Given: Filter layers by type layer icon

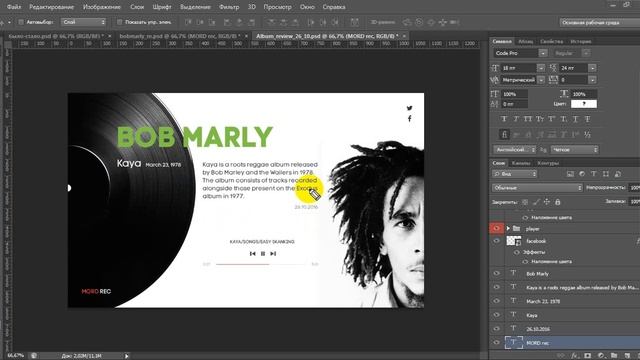Looking at the screenshot, I should click(x=594, y=174).
